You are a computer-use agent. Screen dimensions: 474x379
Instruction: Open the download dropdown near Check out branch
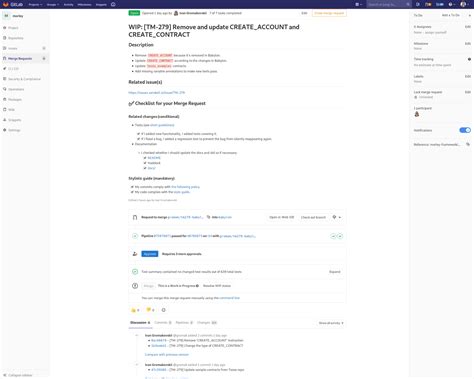click(337, 217)
